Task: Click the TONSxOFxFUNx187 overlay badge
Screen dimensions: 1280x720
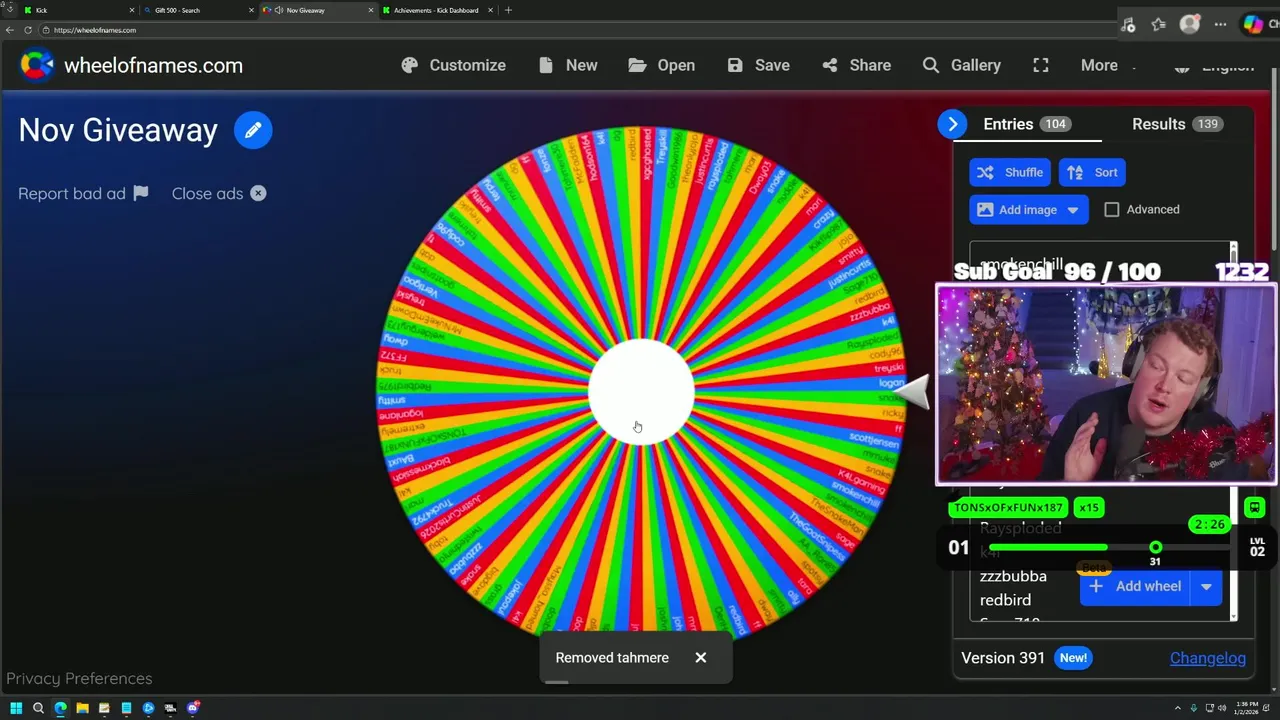Action: click(x=1008, y=508)
